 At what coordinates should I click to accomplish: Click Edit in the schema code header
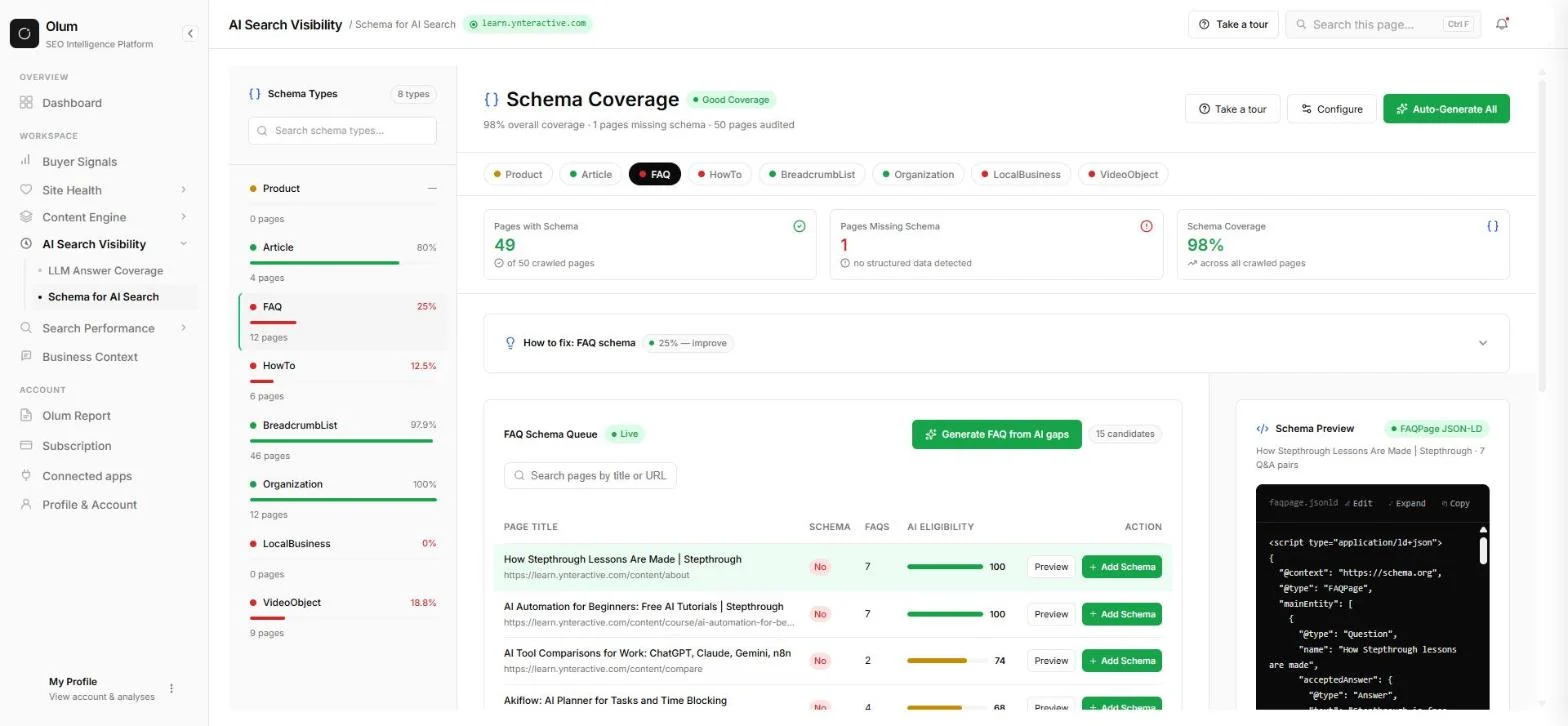point(1358,503)
